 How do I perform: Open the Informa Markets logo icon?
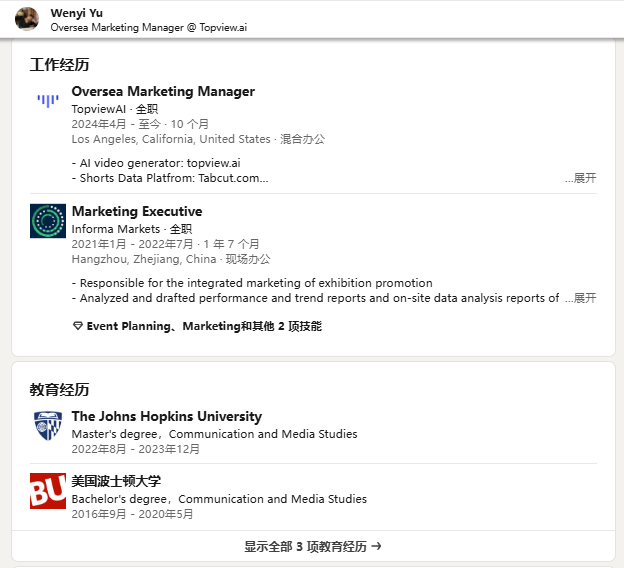click(48, 221)
